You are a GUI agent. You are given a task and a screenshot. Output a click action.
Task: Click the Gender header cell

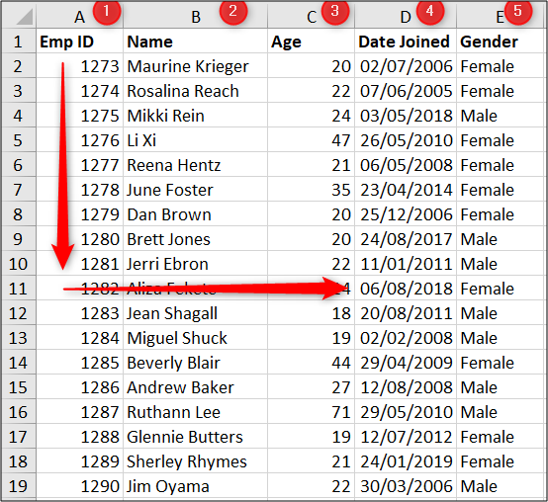[500, 41]
